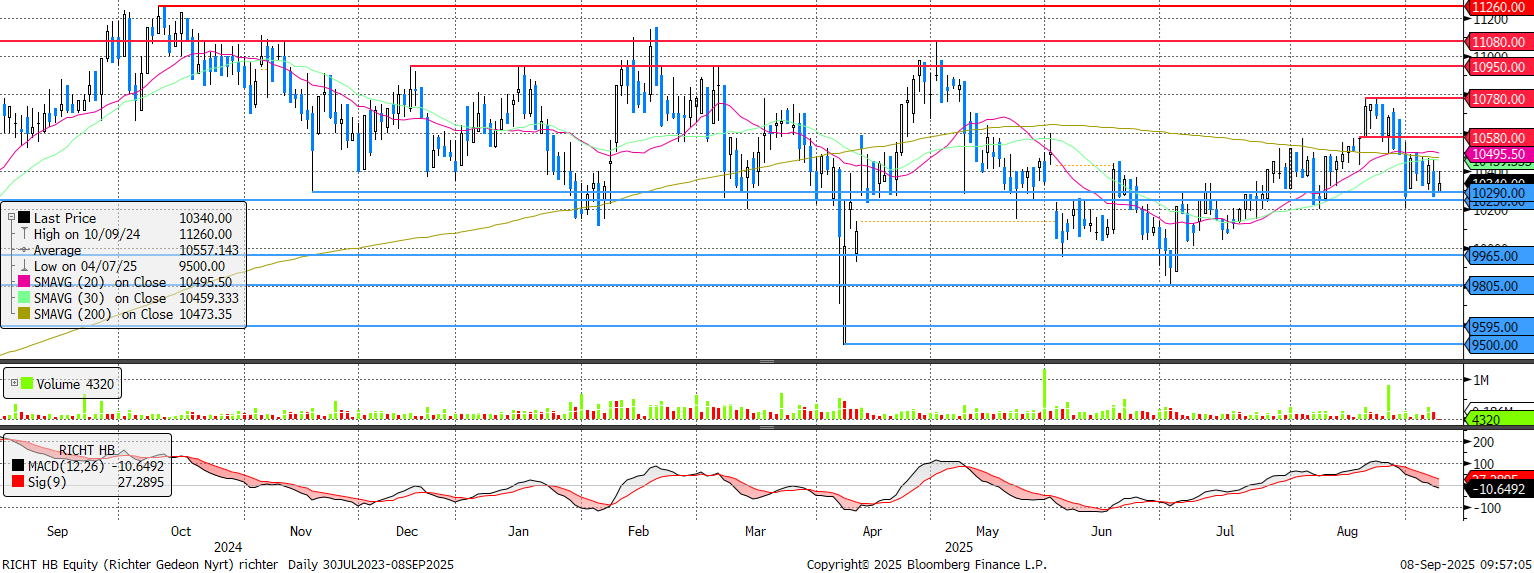Select the 10950.00 red price level tag

[1500, 66]
